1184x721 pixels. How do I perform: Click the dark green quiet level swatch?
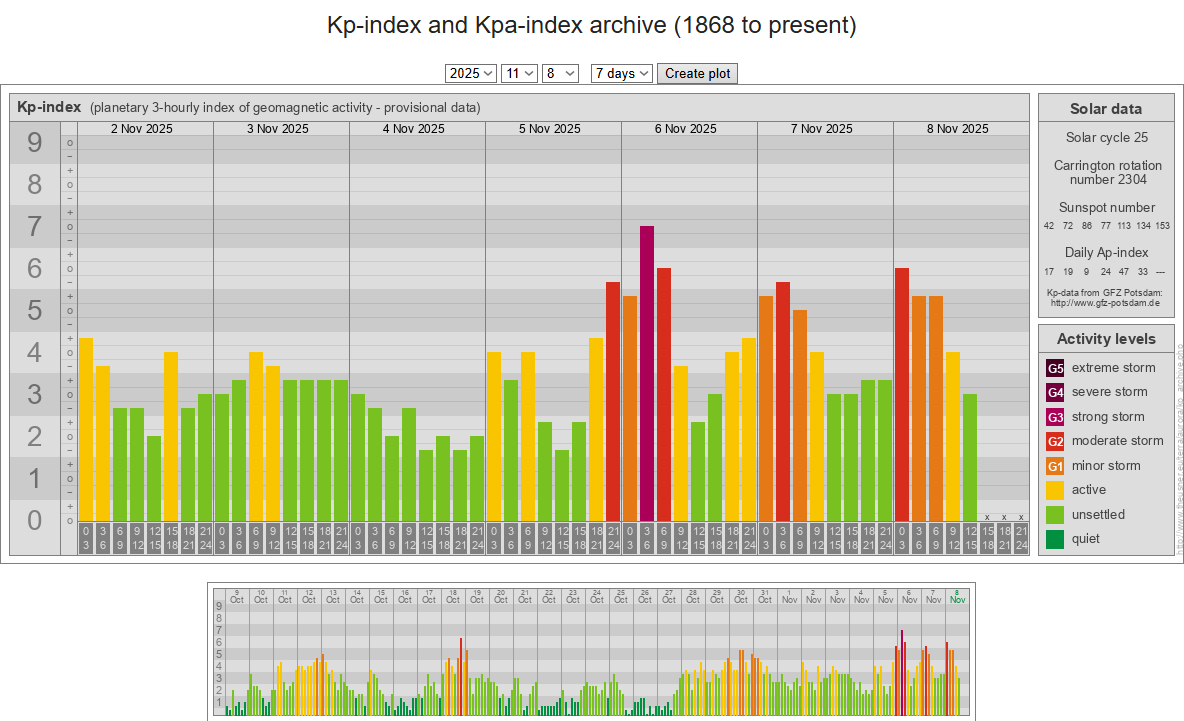click(x=1055, y=539)
